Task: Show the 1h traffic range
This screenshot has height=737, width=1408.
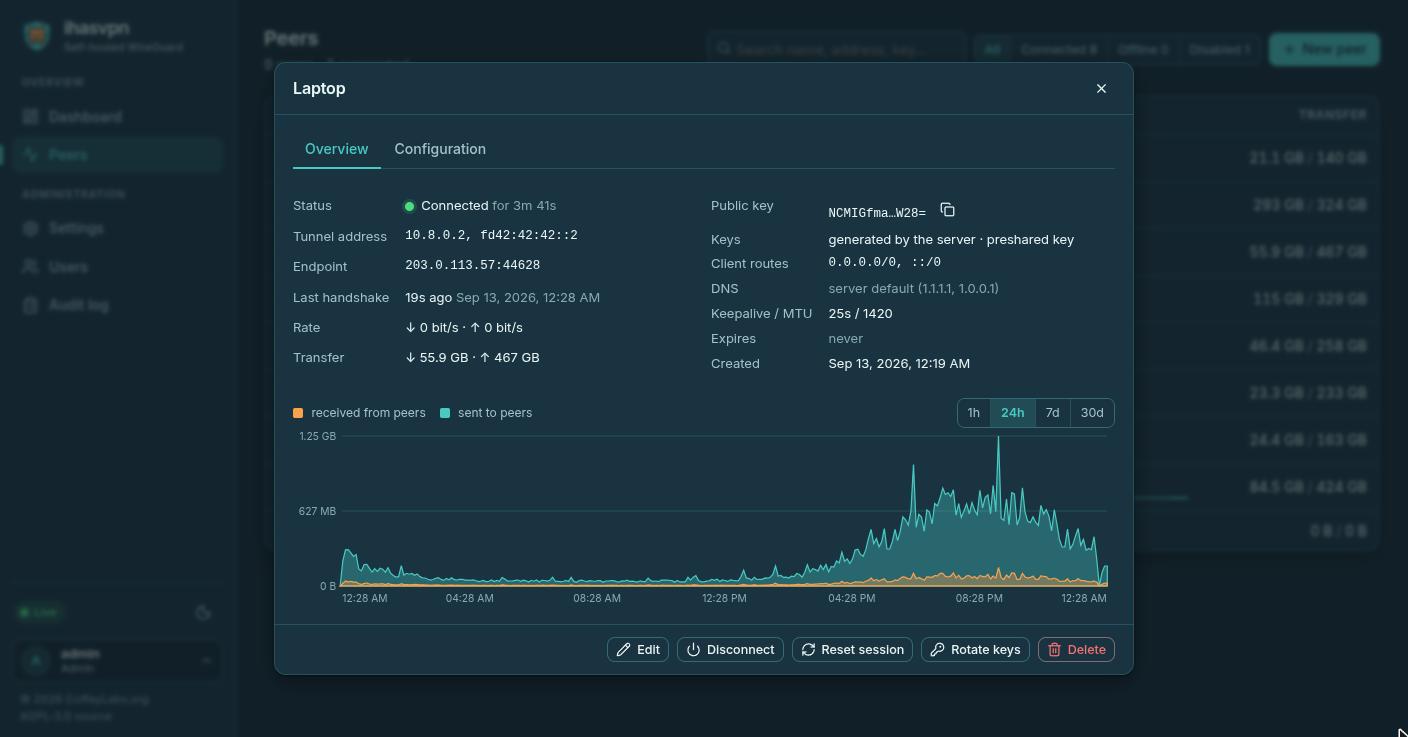Action: [973, 413]
